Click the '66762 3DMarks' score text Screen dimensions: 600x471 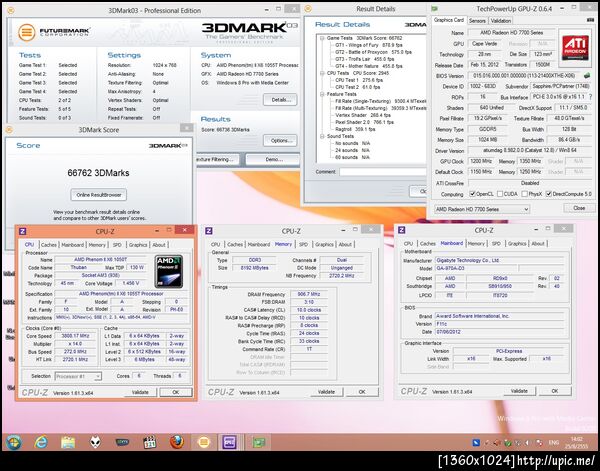click(98, 173)
